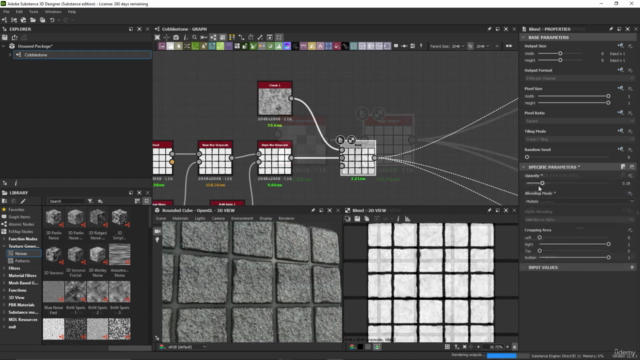Add a Curve node using the green curve icon
The image size is (640, 360).
point(196,46)
